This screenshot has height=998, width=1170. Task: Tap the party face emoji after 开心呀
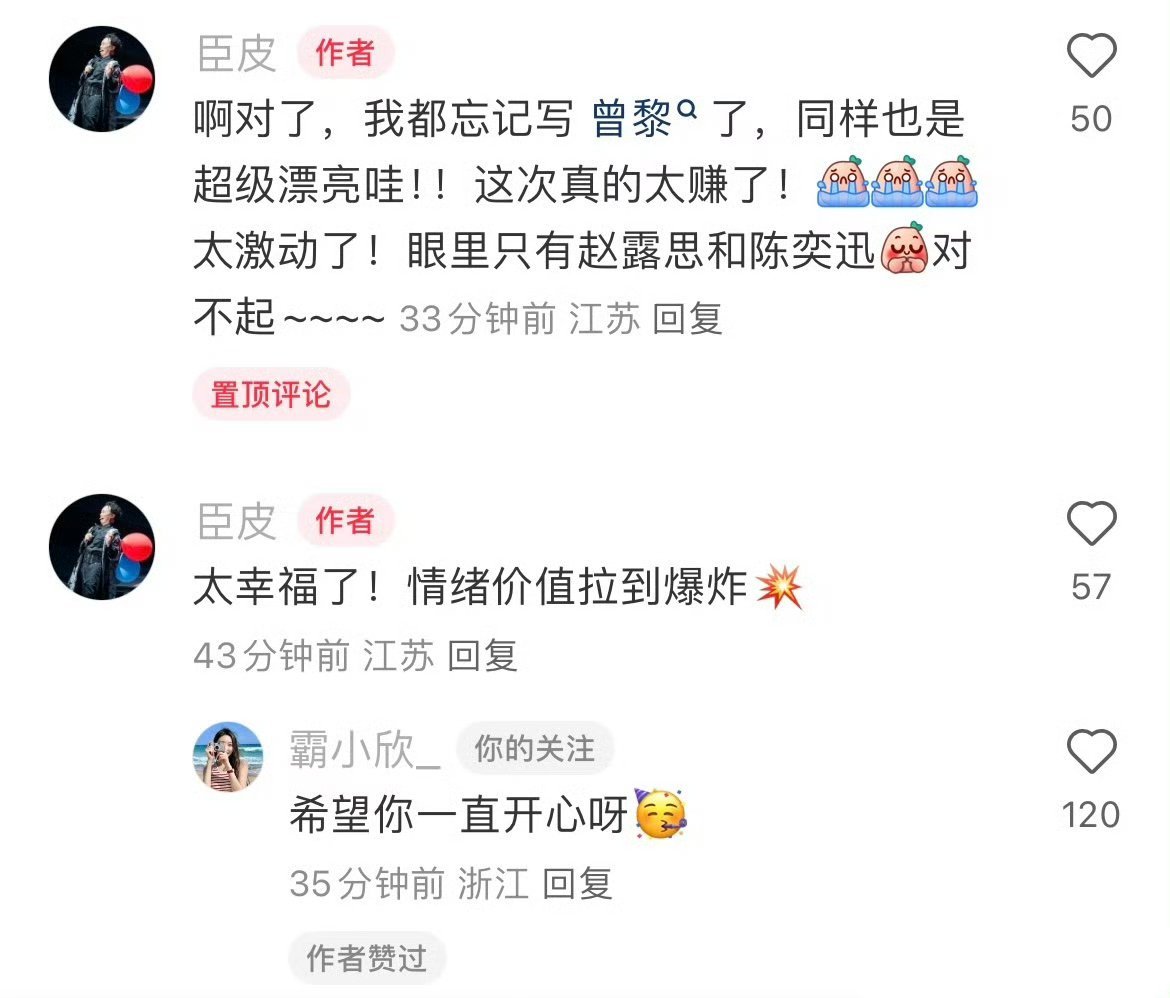[661, 814]
